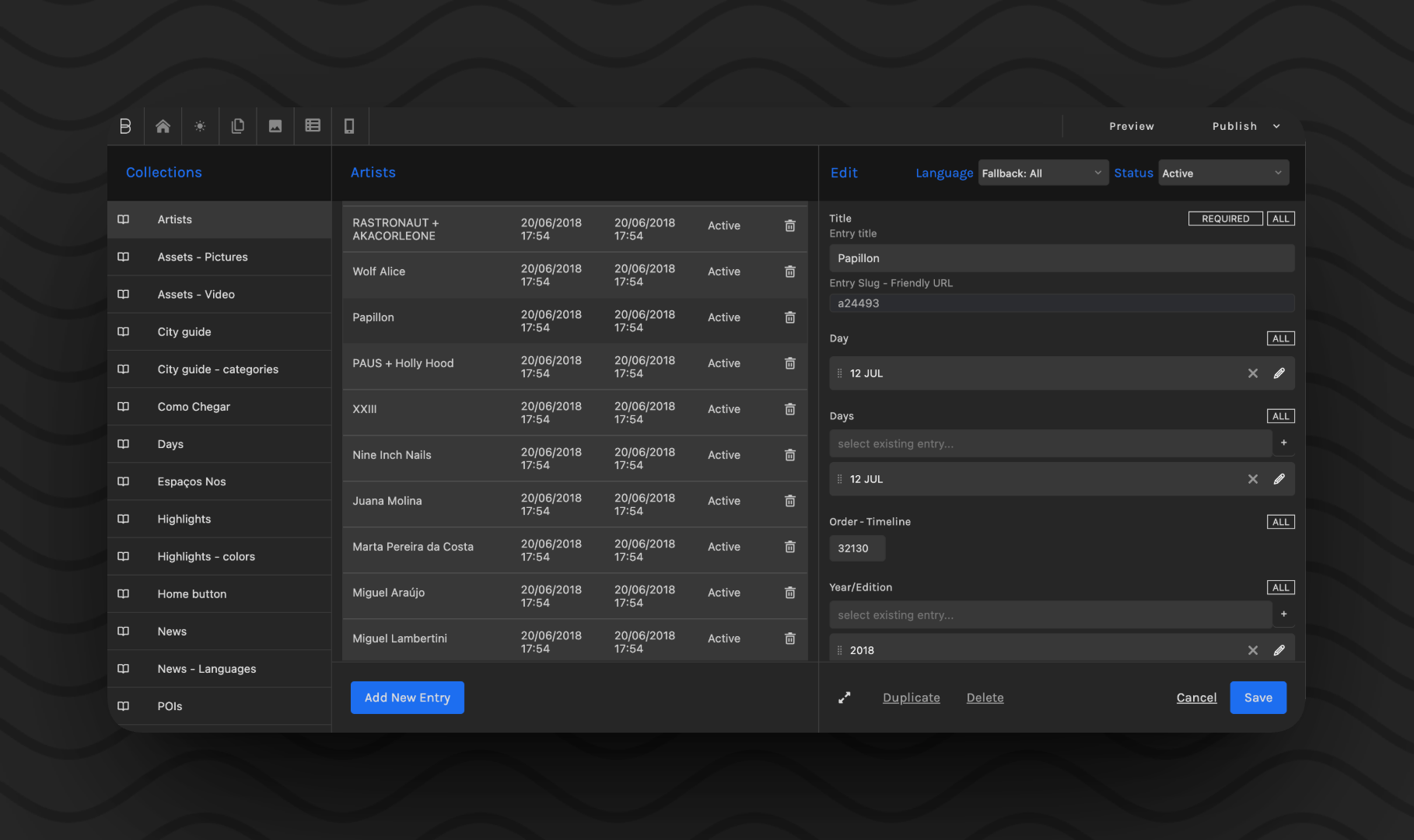Click the home icon in top toolbar
1414x840 pixels.
pos(163,126)
